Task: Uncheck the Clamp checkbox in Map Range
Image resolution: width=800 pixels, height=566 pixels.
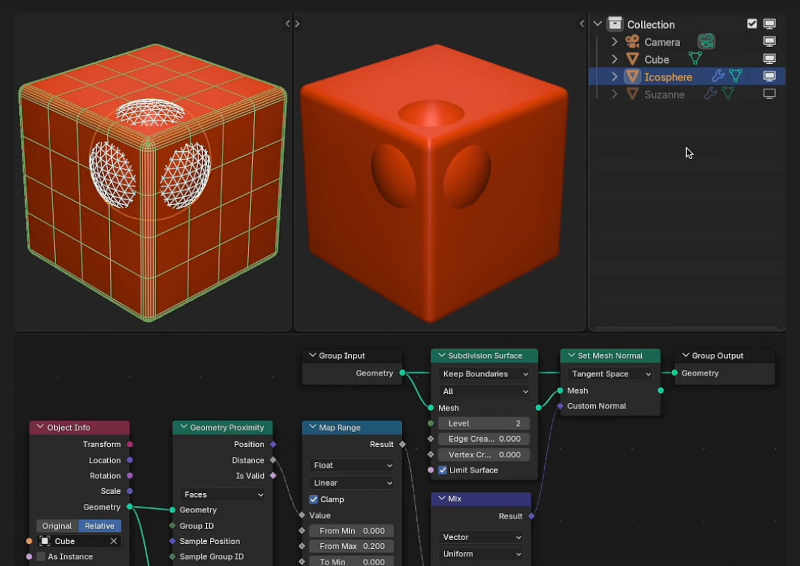Action: click(313, 499)
